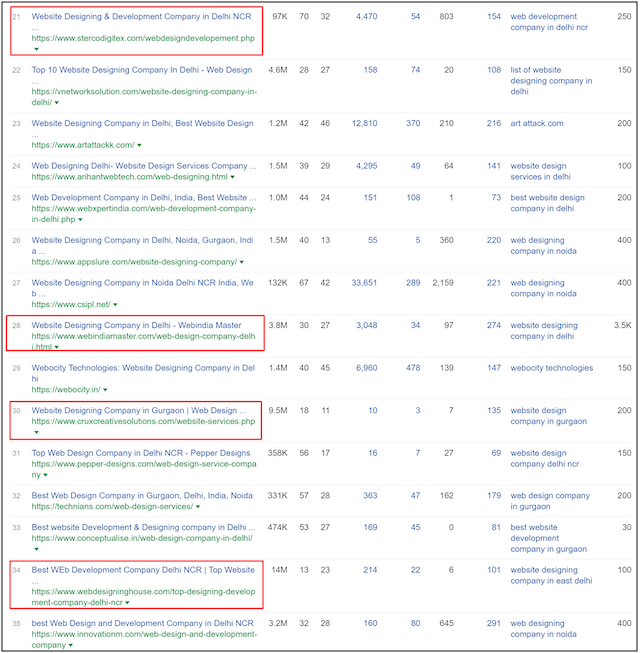Open the row 32 result title above the technians.com URL
The width and height of the screenshot is (640, 653).
[142, 496]
